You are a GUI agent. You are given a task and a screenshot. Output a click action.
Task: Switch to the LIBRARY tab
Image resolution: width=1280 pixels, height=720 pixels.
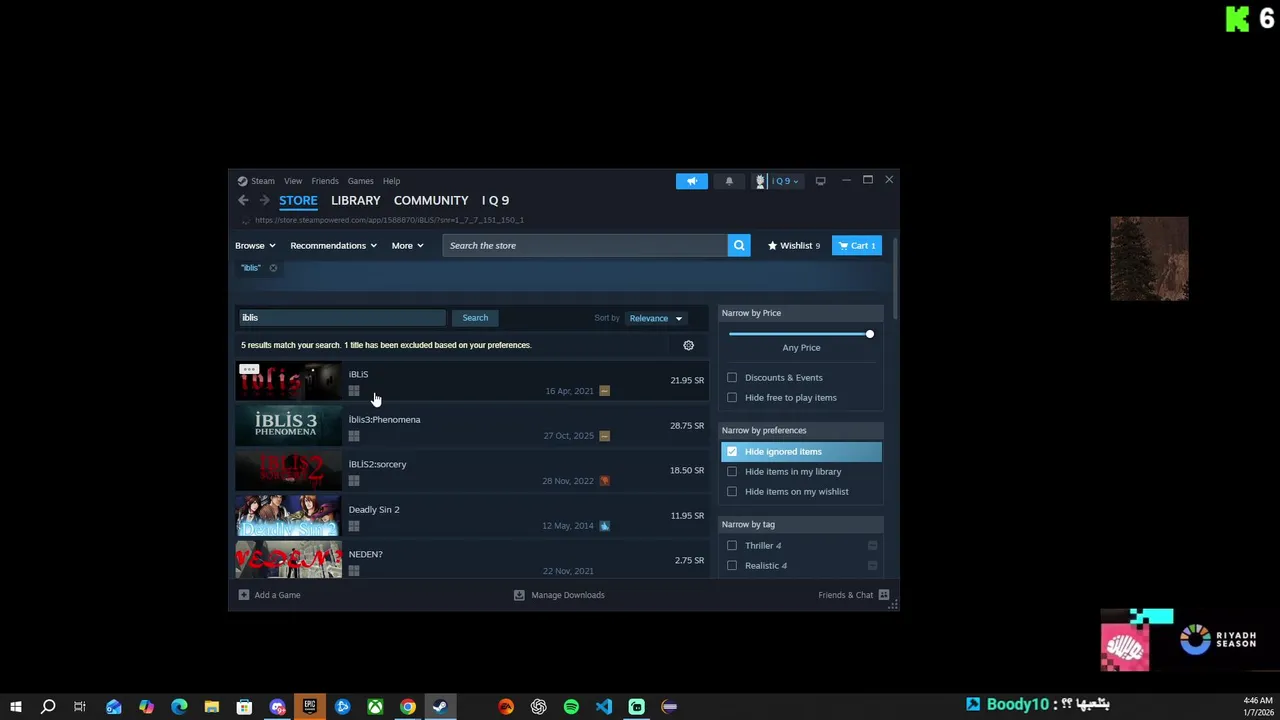pyautogui.click(x=356, y=201)
